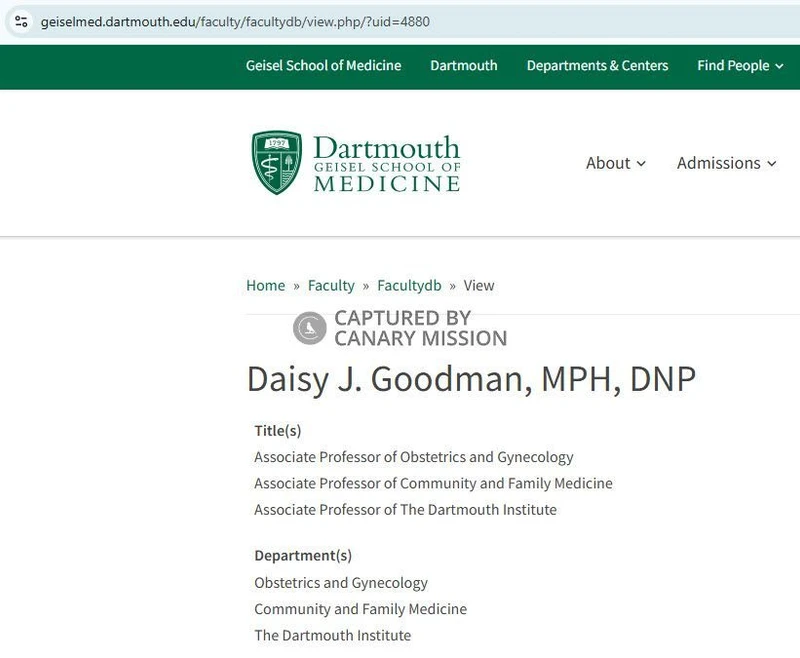This screenshot has width=800, height=658.
Task: Click the circular Canary Mission bird logo
Action: click(x=310, y=326)
